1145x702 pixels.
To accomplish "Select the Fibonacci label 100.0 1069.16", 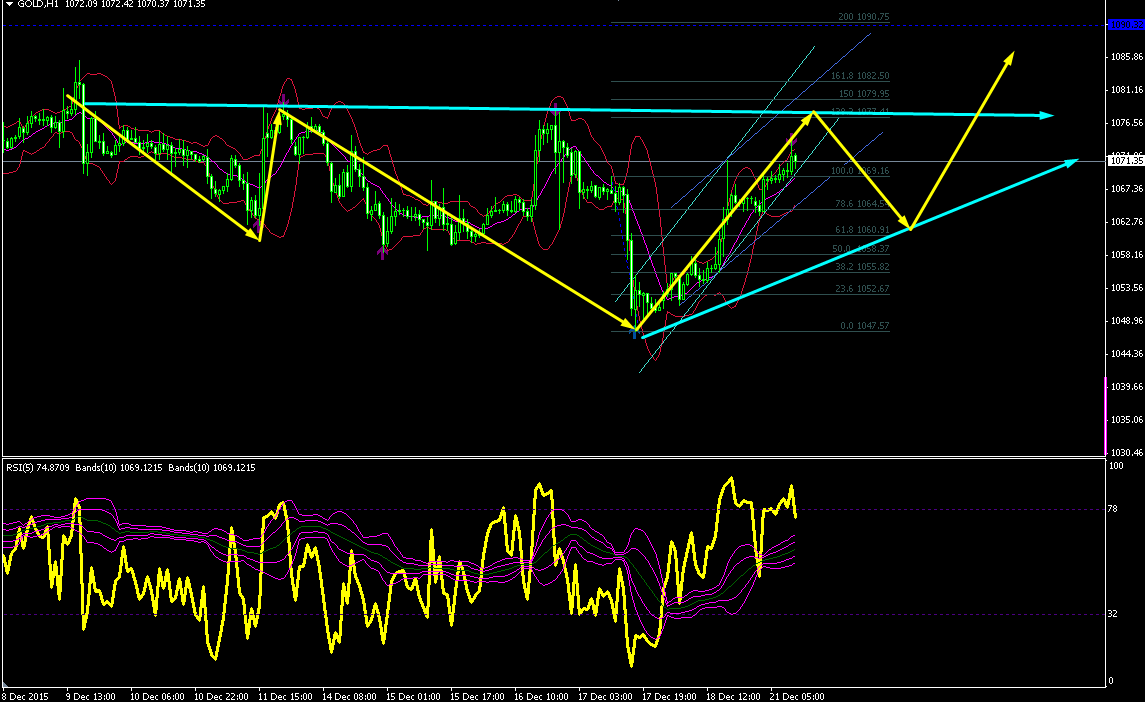I will coord(859,171).
